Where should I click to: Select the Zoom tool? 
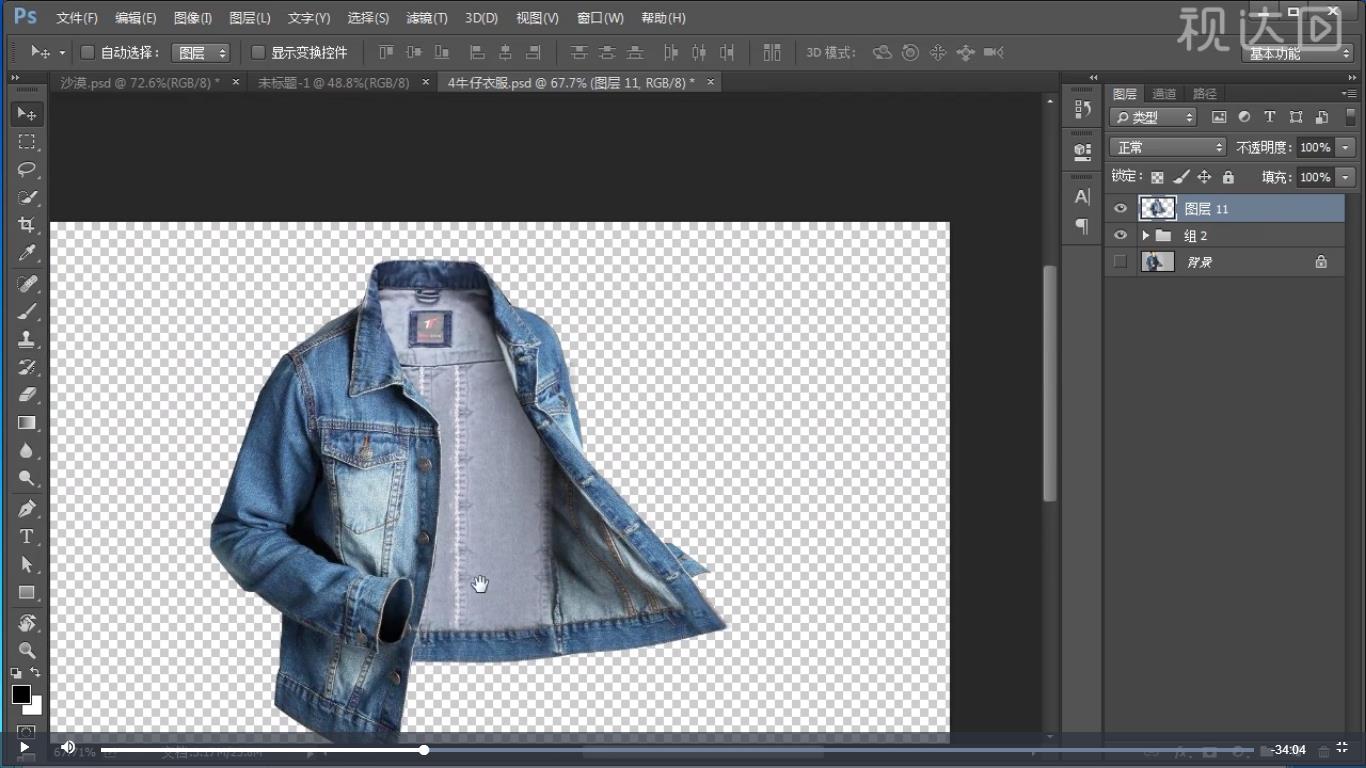click(x=27, y=650)
